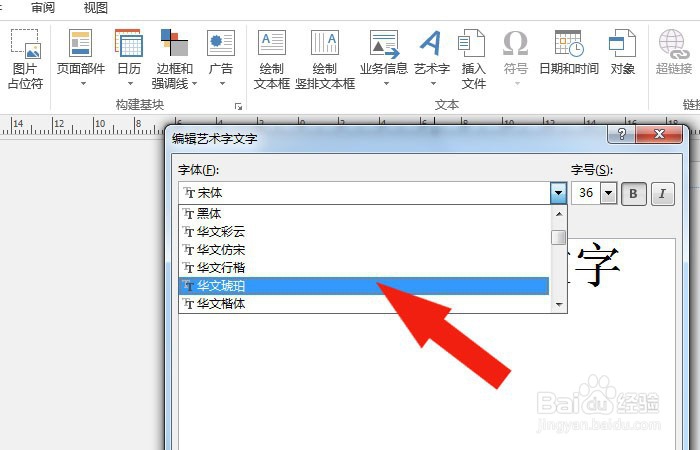
Task: Click the font list scroll-up arrow
Action: [x=558, y=214]
